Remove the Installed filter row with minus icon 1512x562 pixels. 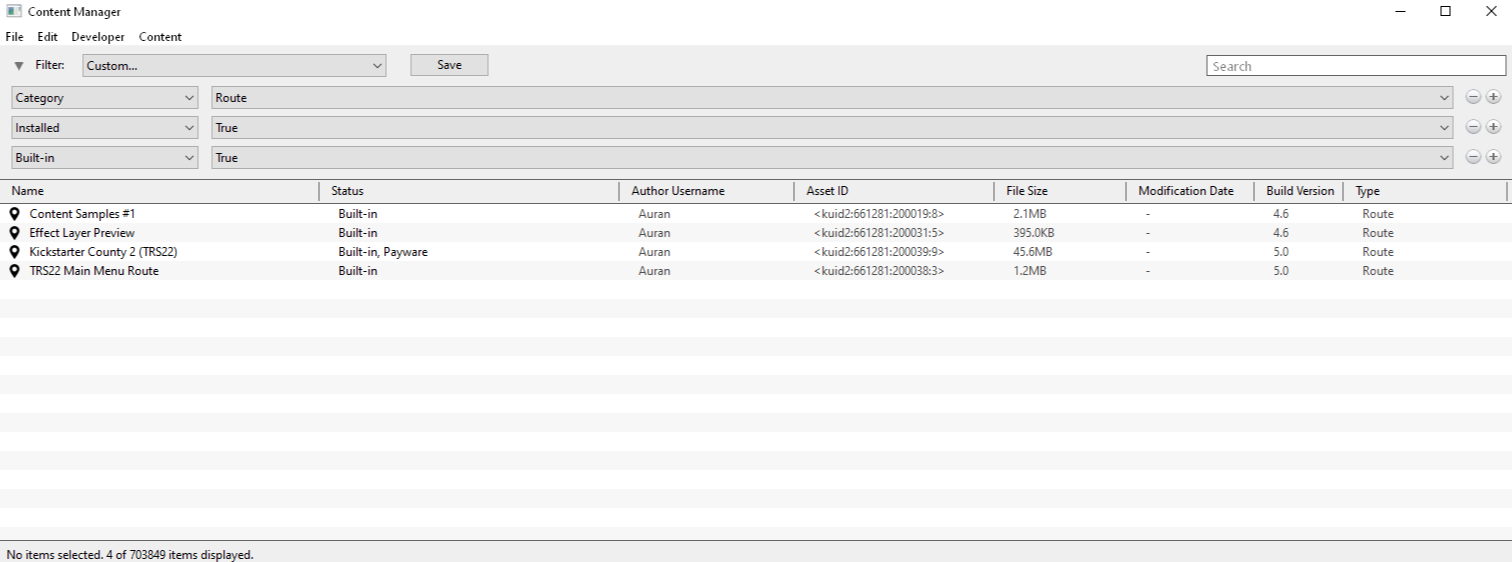(1473, 128)
